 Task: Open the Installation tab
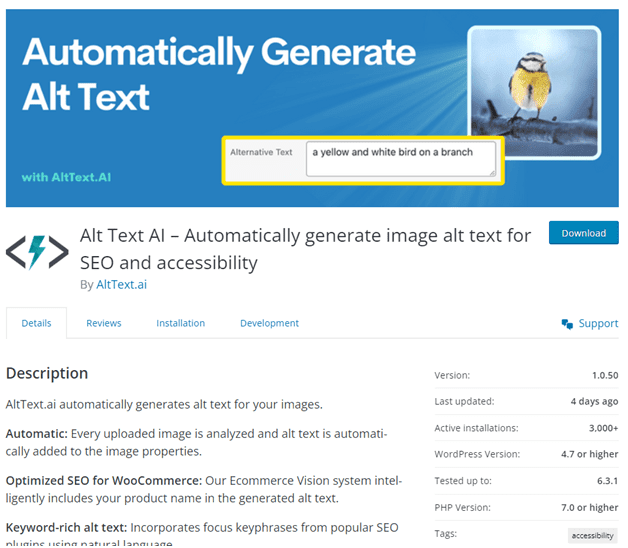click(x=181, y=323)
